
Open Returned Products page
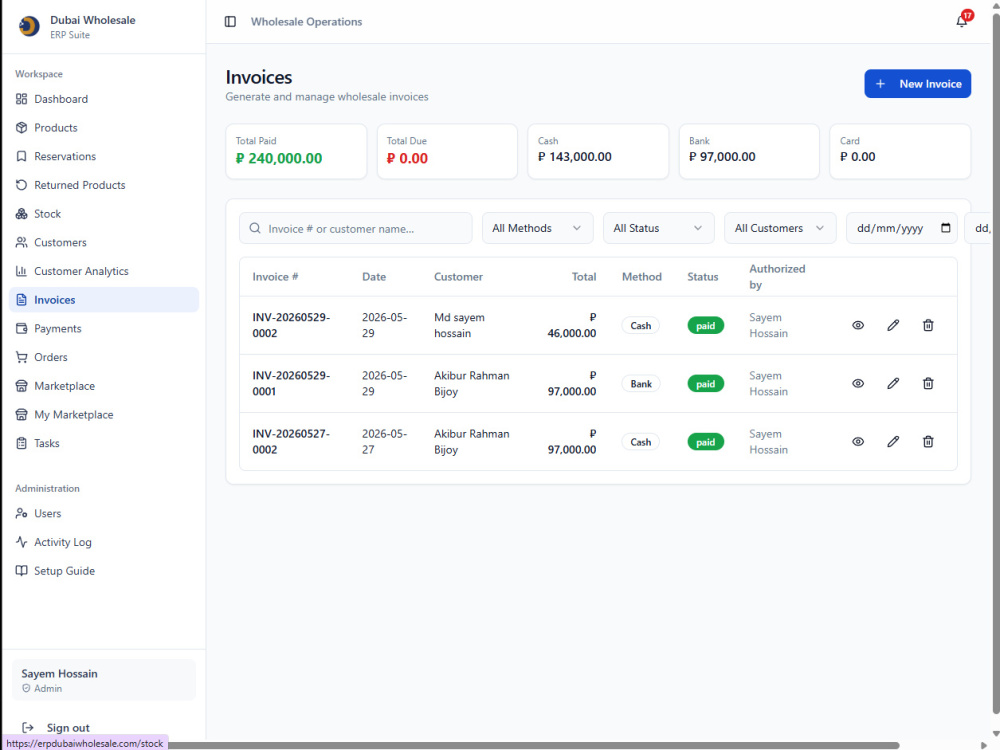click(x=104, y=185)
